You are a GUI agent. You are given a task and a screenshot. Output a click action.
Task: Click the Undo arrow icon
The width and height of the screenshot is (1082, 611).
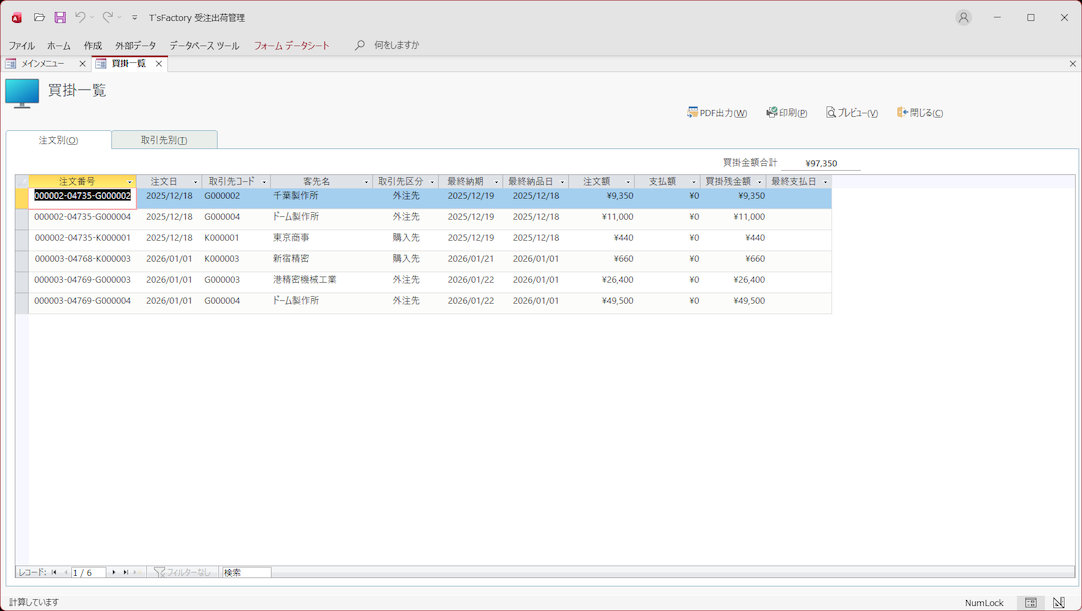pos(80,17)
